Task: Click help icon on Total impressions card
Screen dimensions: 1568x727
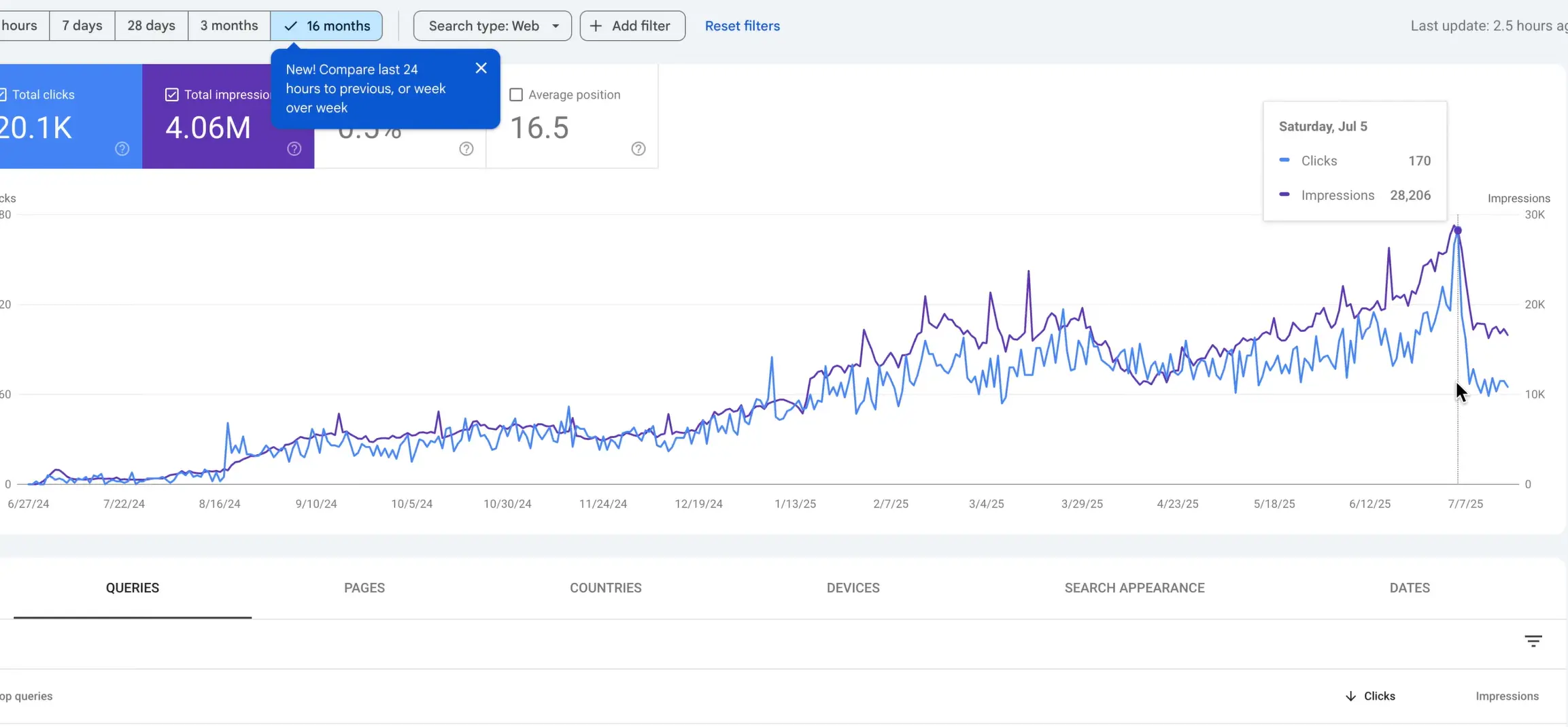Action: (x=294, y=149)
